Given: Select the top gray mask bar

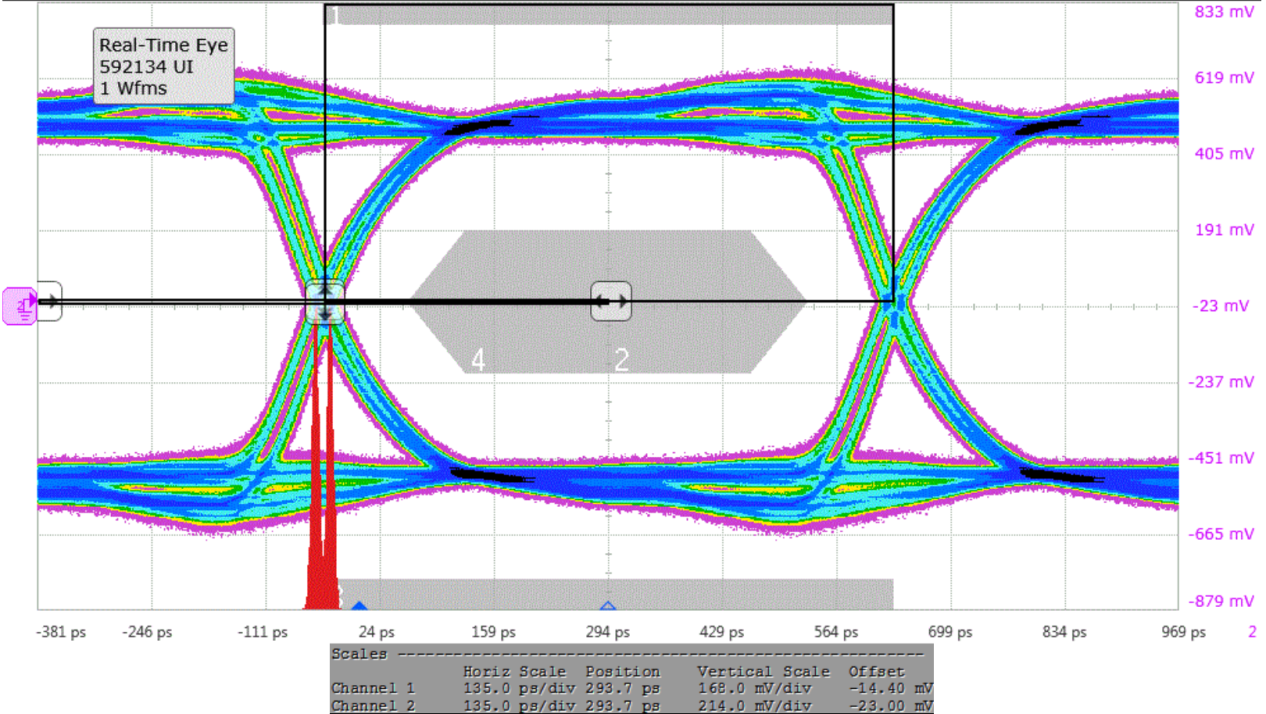Looking at the screenshot, I should pyautogui.click(x=609, y=15).
